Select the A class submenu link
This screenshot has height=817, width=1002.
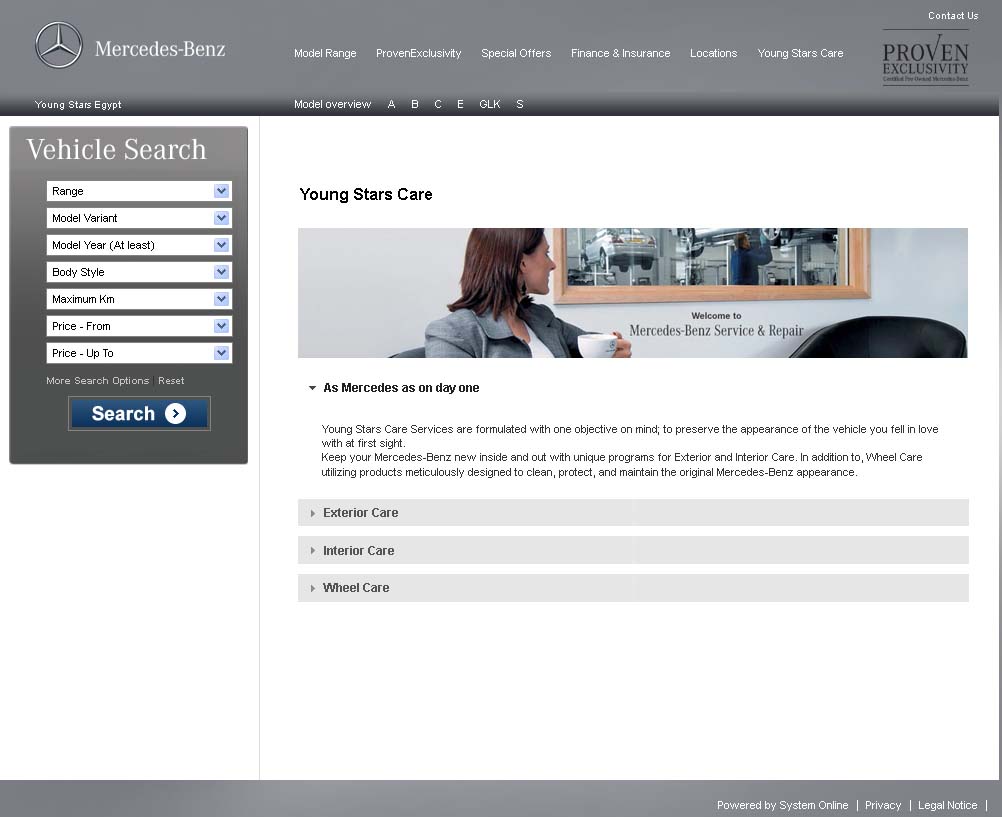pyautogui.click(x=391, y=104)
